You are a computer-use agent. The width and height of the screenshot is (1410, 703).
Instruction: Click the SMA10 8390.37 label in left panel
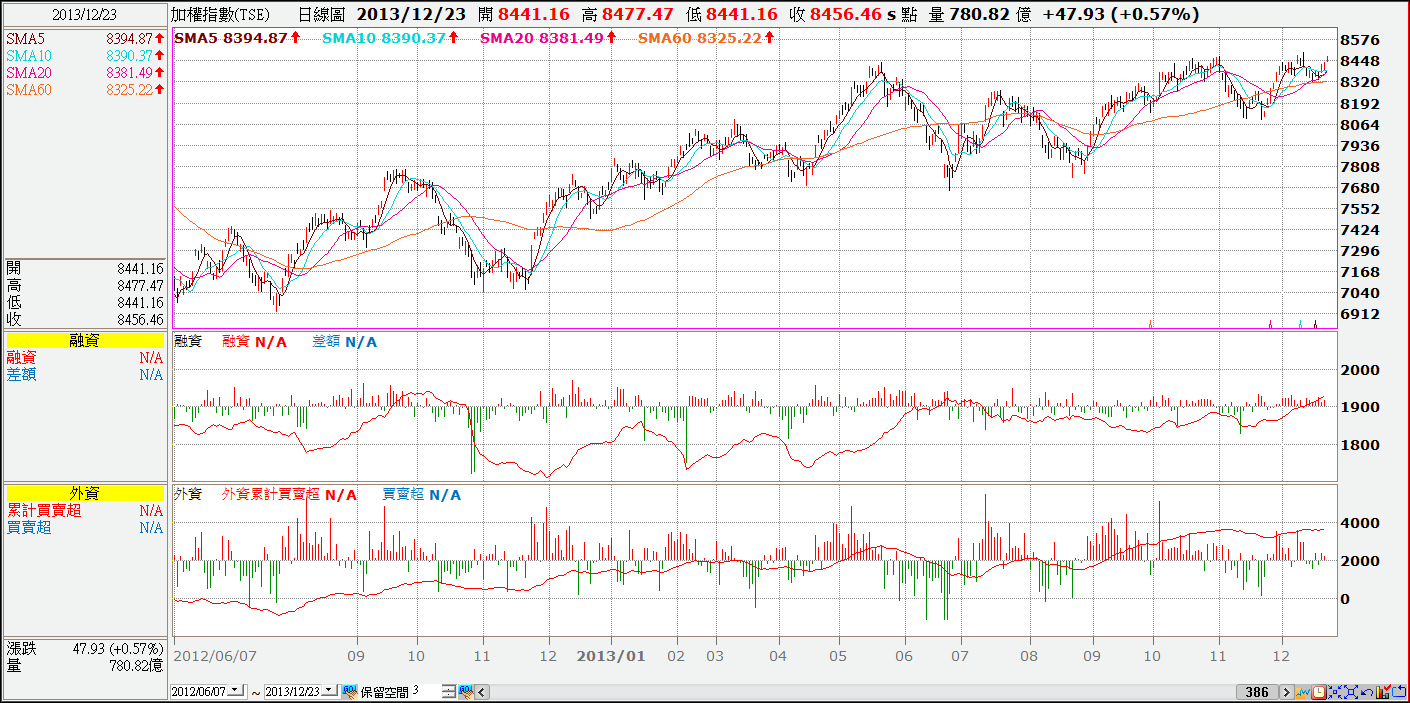(x=85, y=55)
